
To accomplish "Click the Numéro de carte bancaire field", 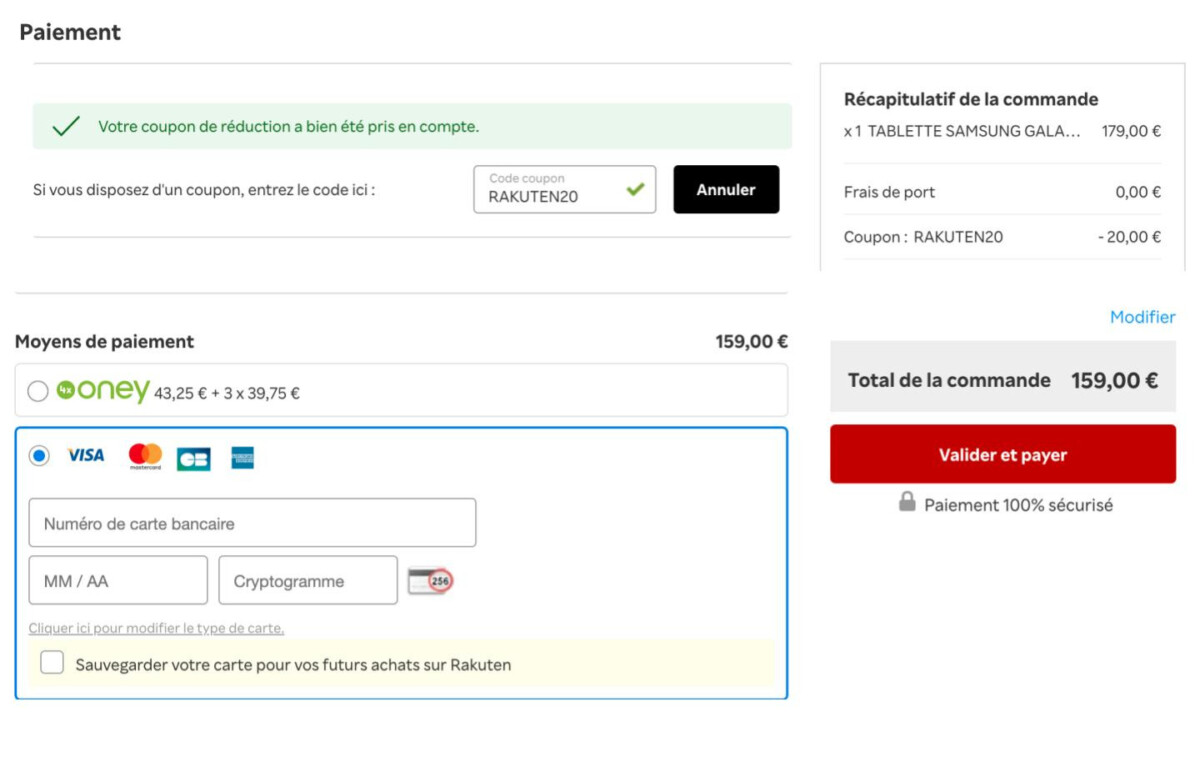I will tap(252, 523).
